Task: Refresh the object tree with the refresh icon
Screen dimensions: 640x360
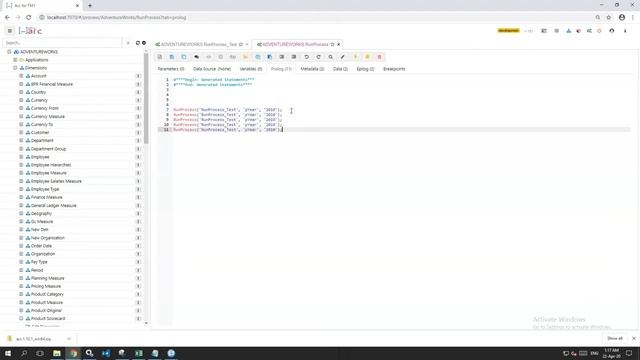Action: (138, 43)
